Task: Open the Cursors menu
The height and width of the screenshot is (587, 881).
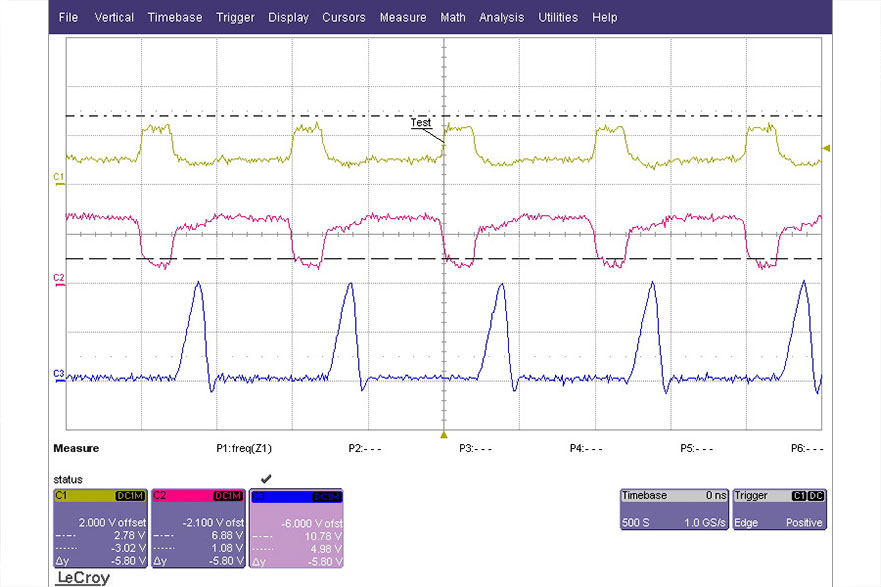Action: (x=343, y=17)
